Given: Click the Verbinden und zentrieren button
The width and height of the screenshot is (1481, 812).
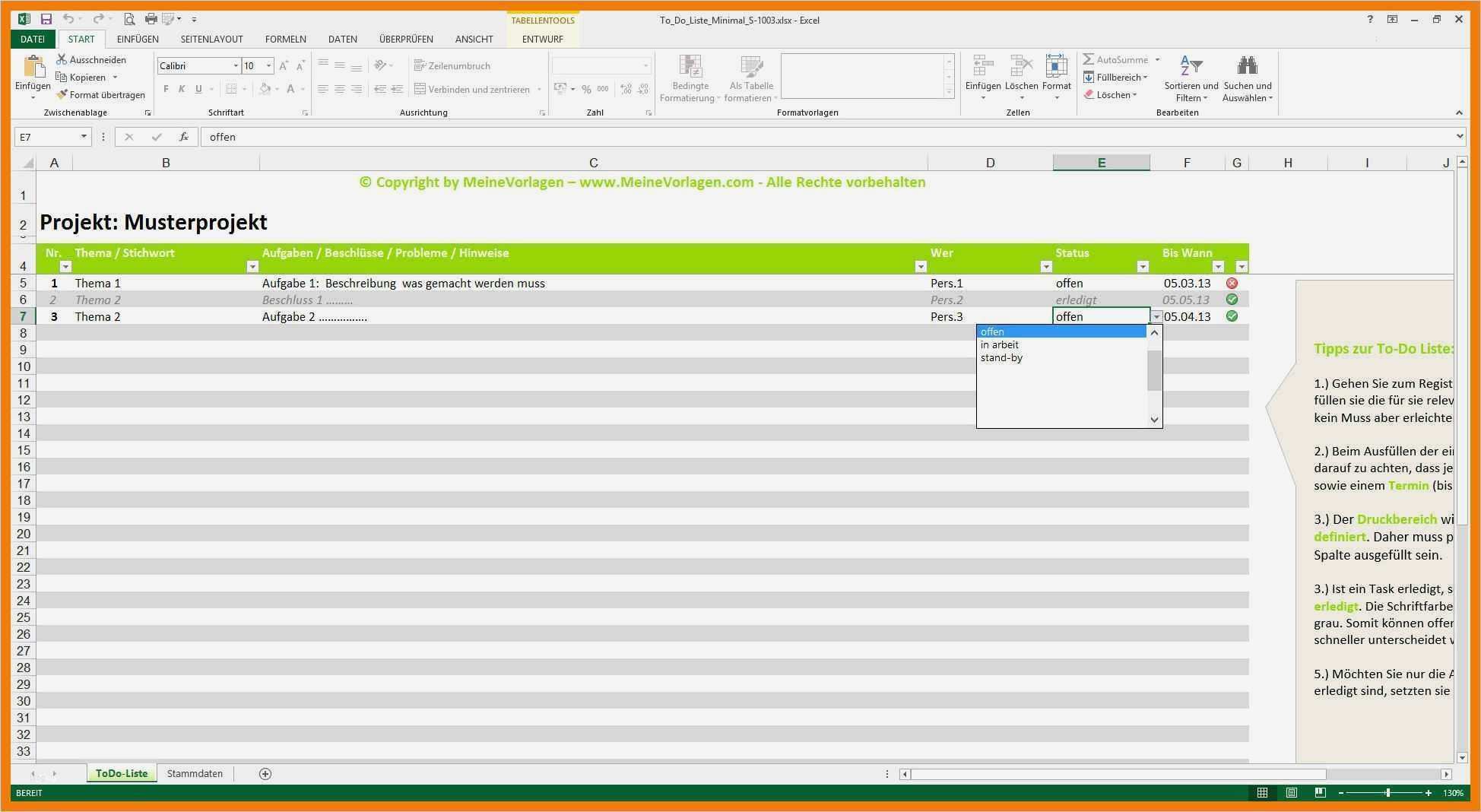Looking at the screenshot, I should 471,89.
